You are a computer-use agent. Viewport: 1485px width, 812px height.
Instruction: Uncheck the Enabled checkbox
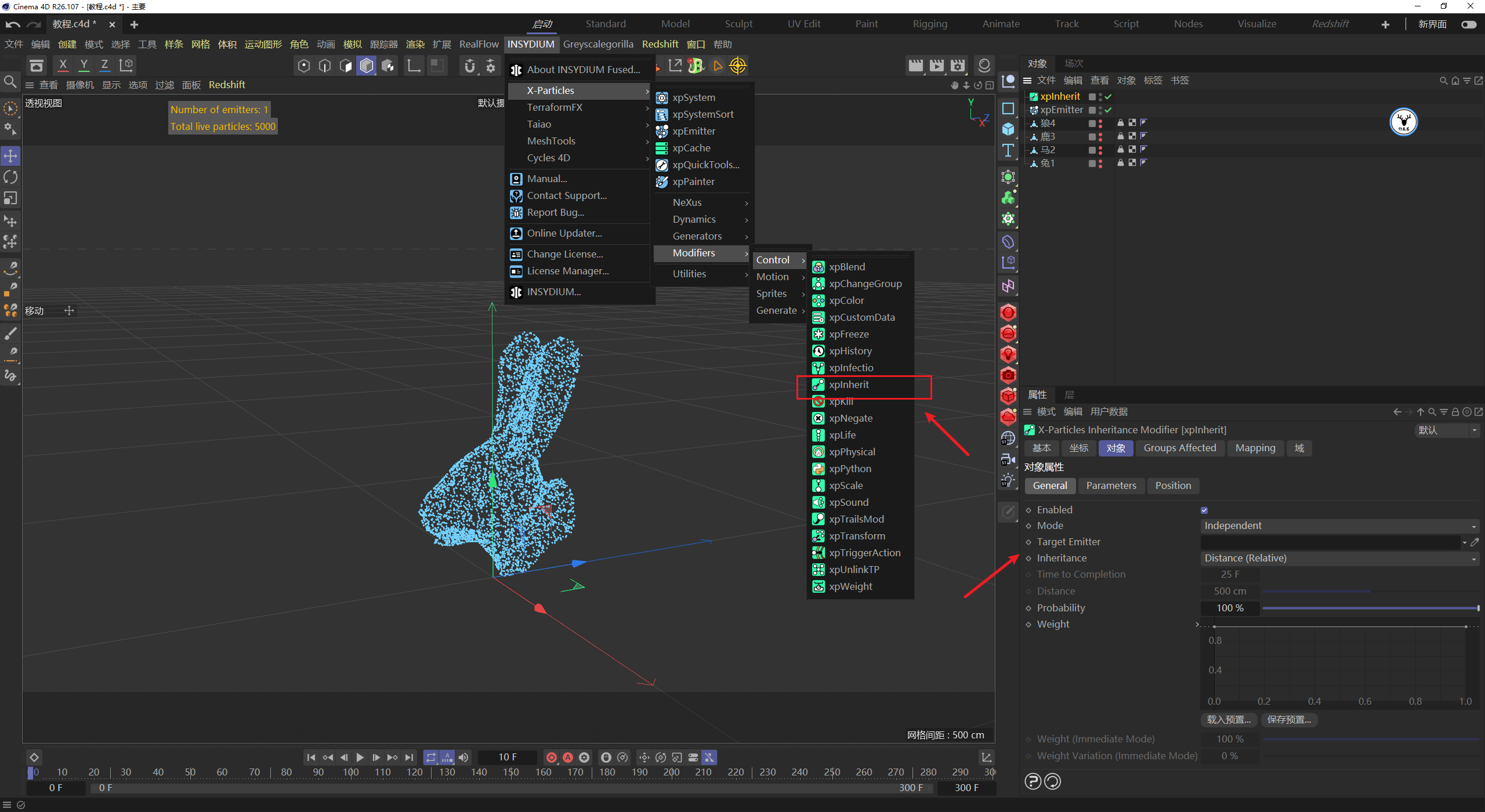(1204, 510)
